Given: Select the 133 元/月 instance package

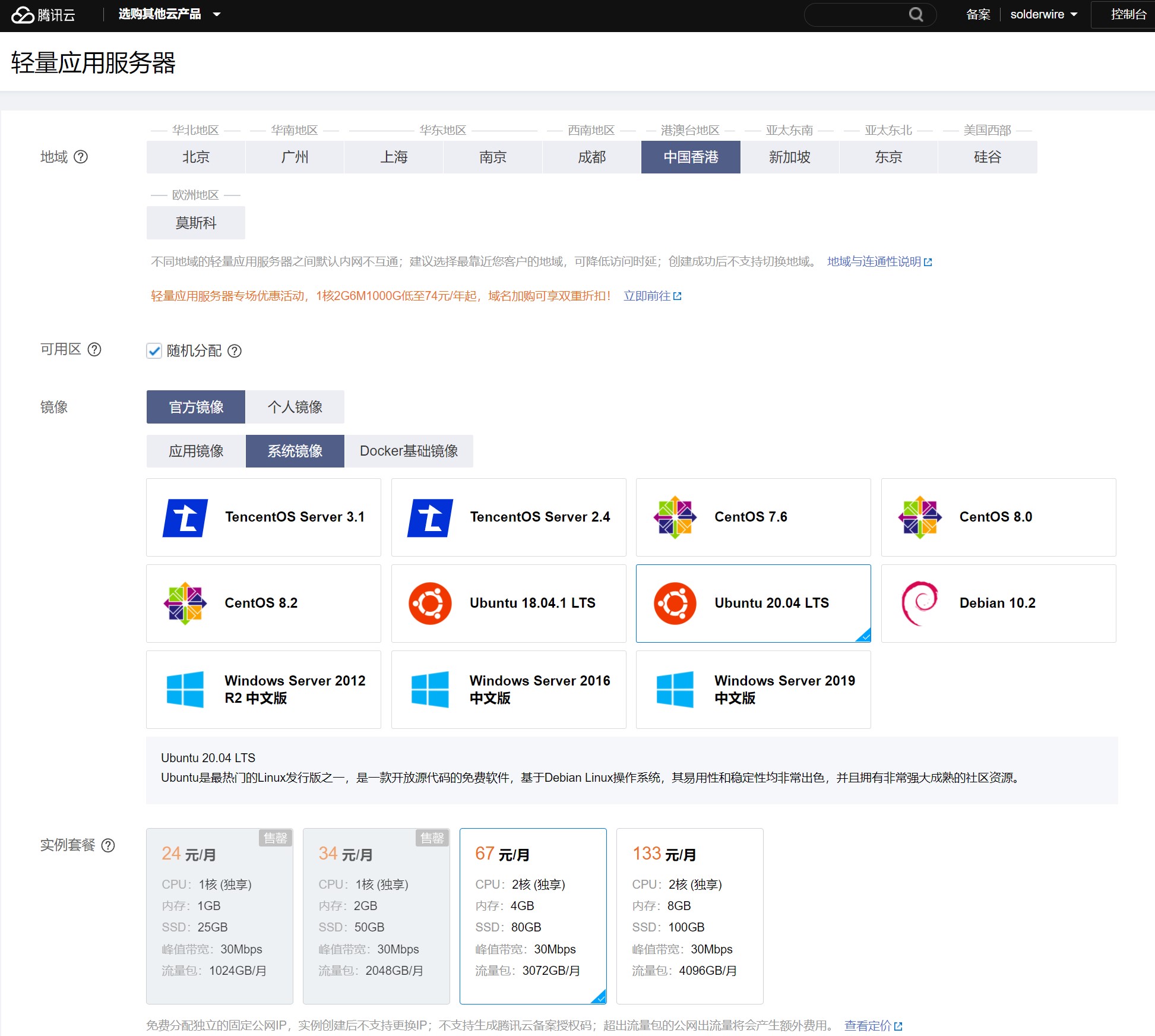Looking at the screenshot, I should [689, 915].
